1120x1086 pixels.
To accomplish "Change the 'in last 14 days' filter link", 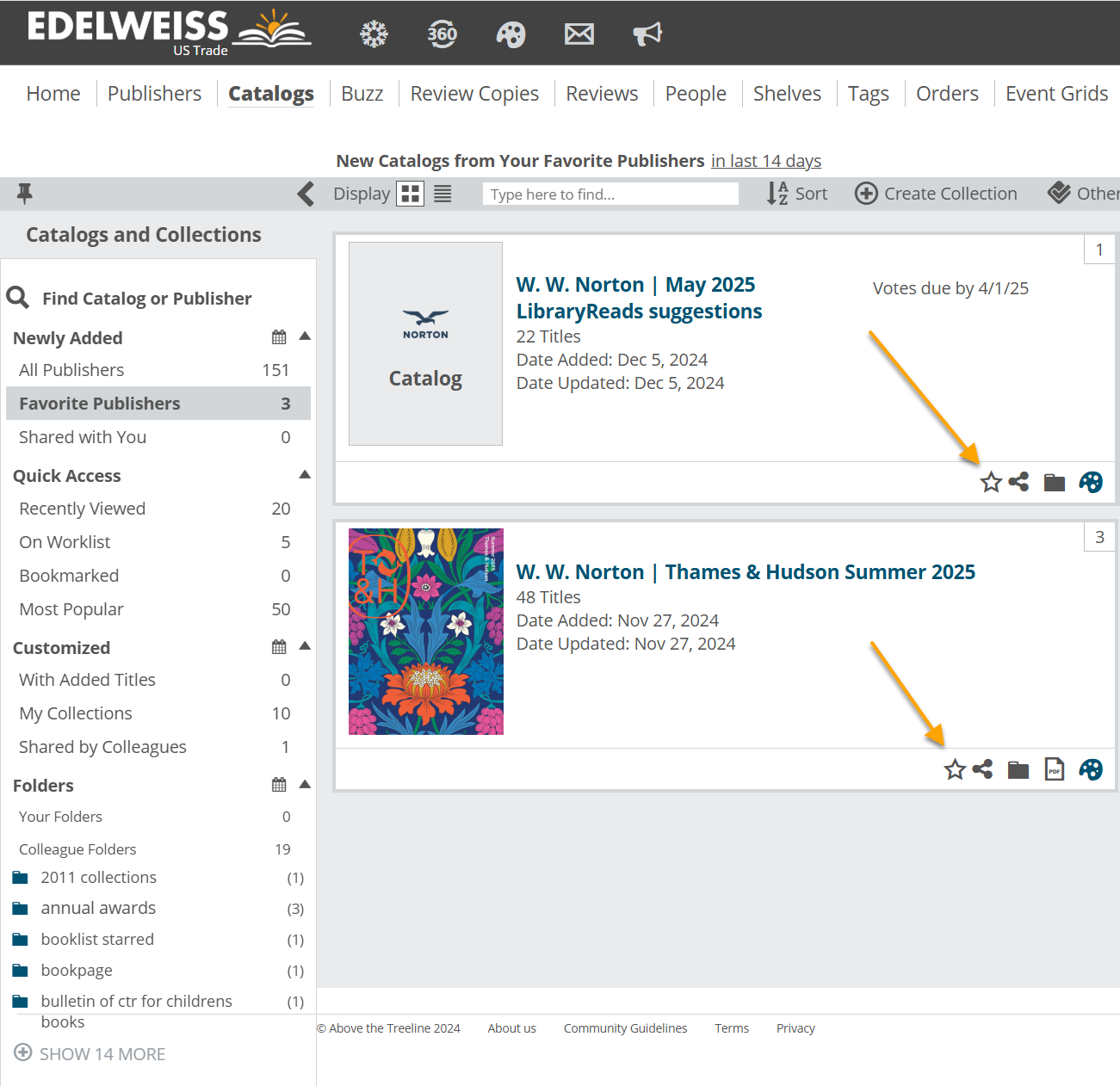I will pyautogui.click(x=765, y=161).
